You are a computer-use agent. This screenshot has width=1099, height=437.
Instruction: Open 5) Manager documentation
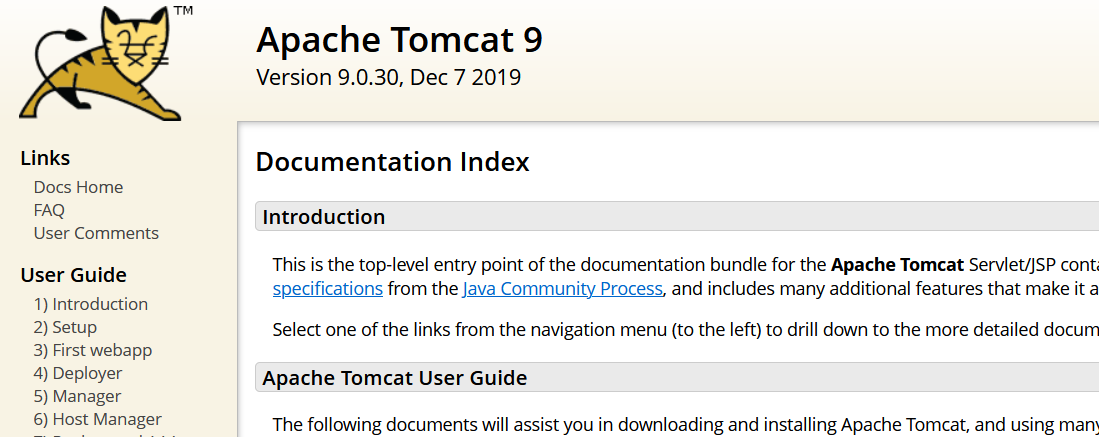pos(77,396)
